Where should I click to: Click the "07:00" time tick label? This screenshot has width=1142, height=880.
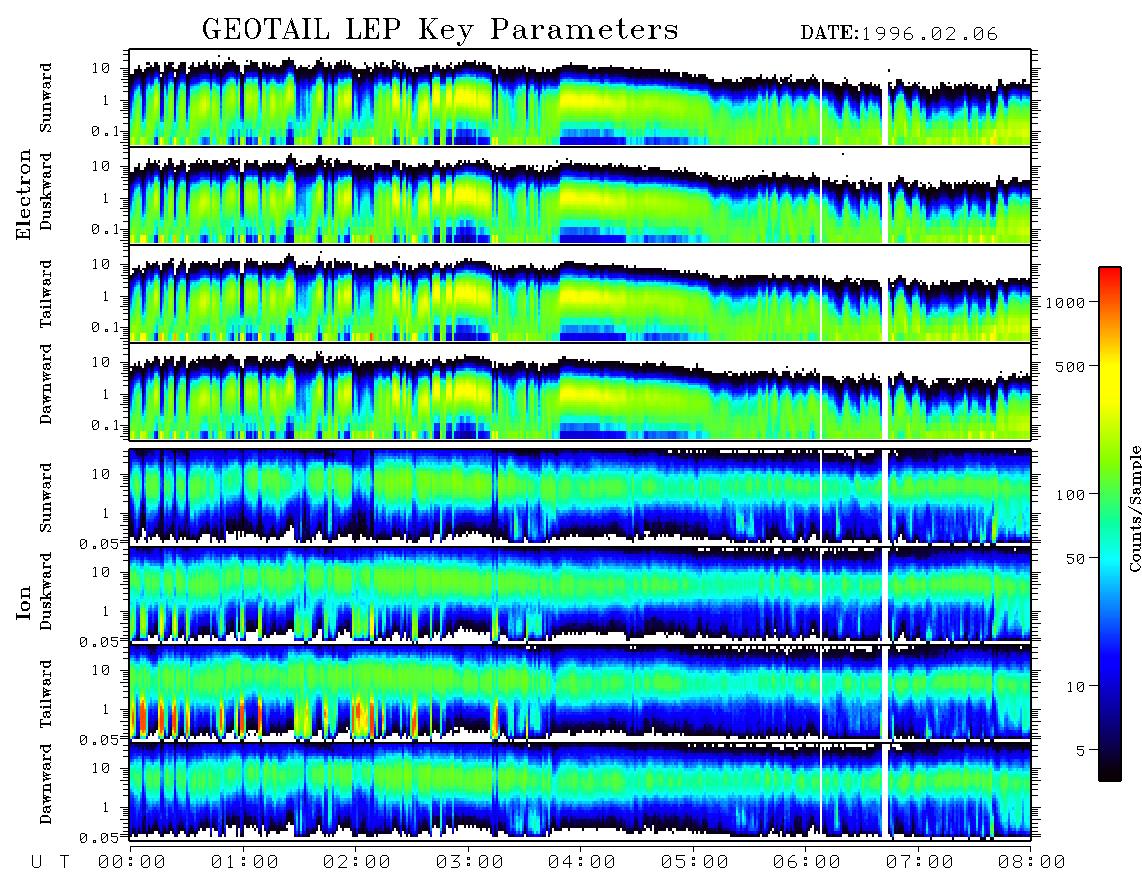[x=920, y=862]
